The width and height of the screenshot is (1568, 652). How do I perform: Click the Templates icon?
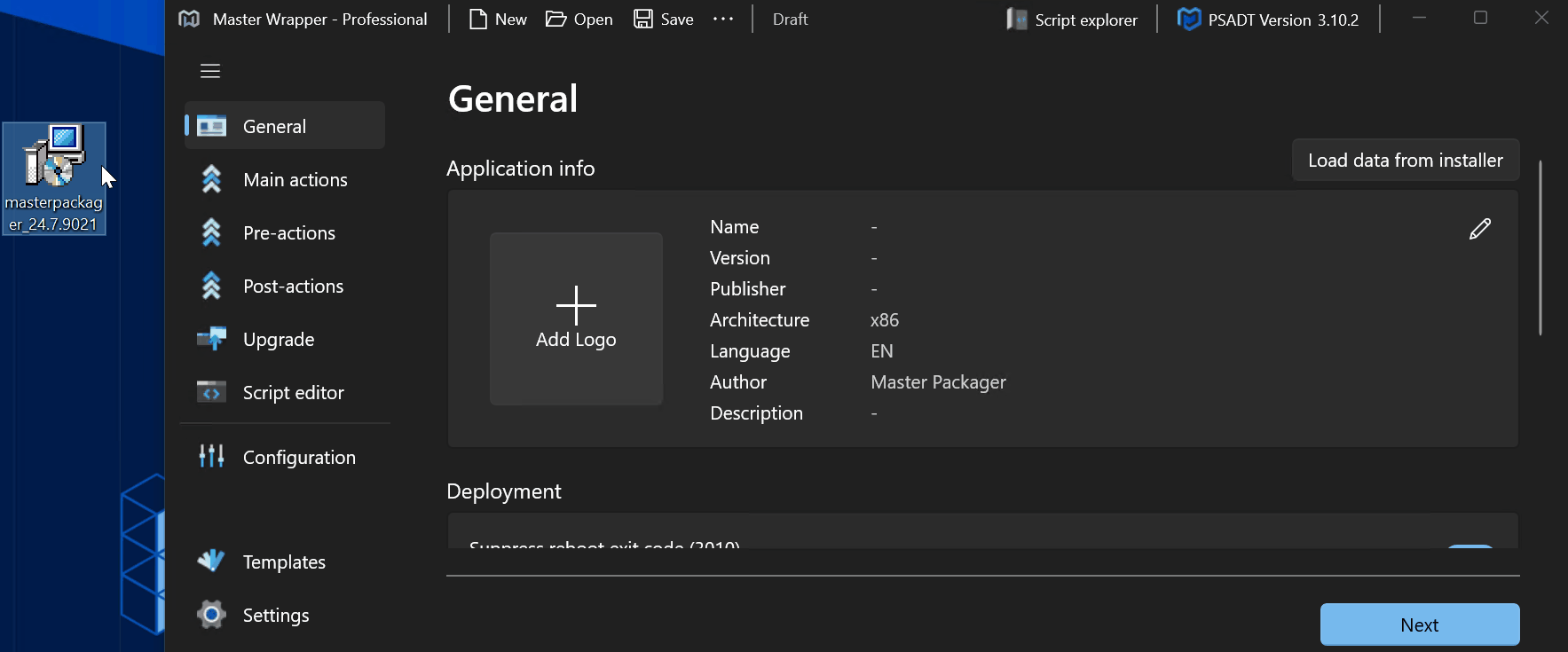tap(211, 560)
